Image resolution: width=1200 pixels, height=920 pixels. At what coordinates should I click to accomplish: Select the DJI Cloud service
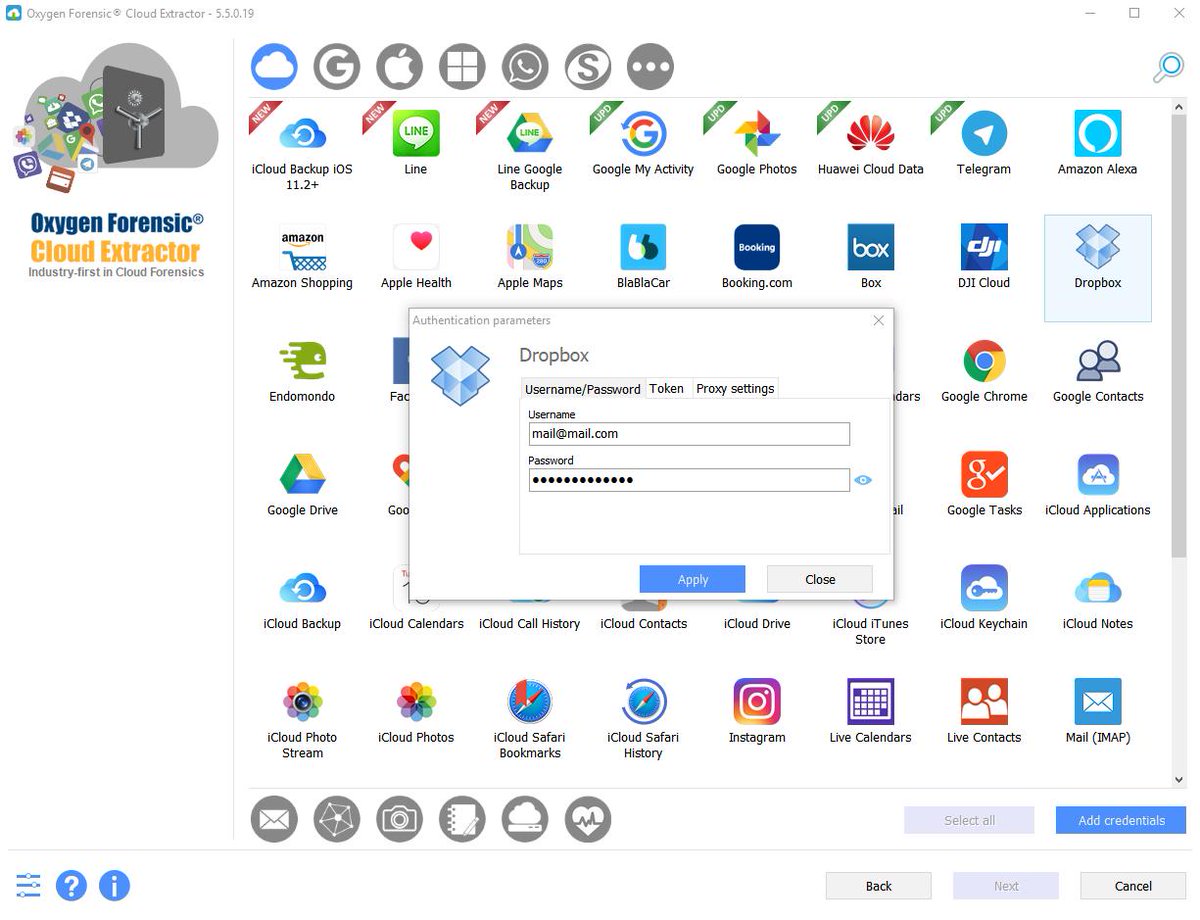[x=984, y=257]
